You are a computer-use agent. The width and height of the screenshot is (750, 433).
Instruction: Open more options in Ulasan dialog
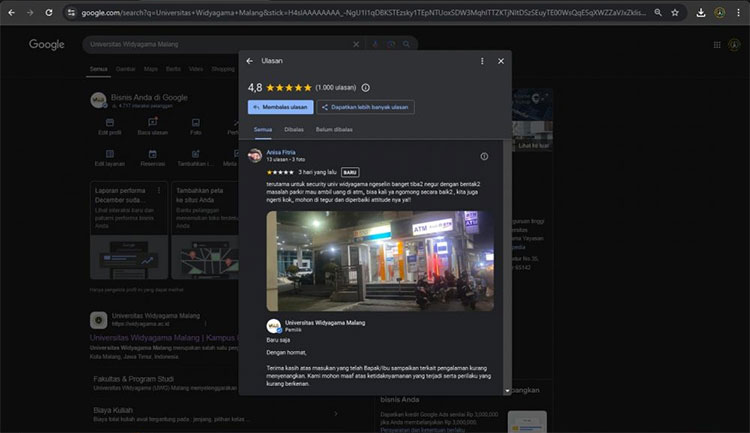482,61
